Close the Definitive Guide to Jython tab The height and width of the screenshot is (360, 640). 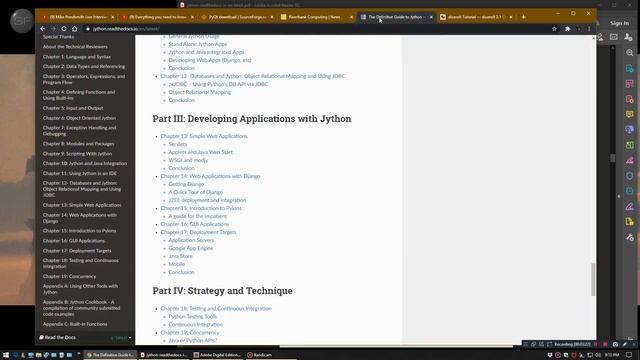[x=431, y=17]
